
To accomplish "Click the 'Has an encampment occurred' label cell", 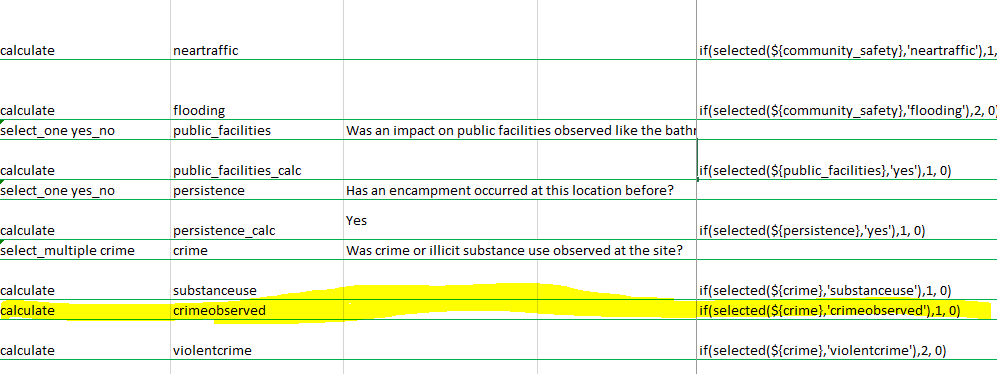I will (509, 190).
